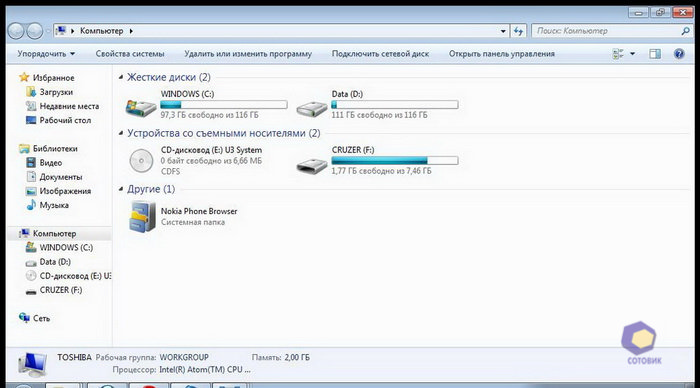Open CRUZER (F:) in the navigation tree
Image resolution: width=700 pixels, height=388 pixels.
coord(61,290)
